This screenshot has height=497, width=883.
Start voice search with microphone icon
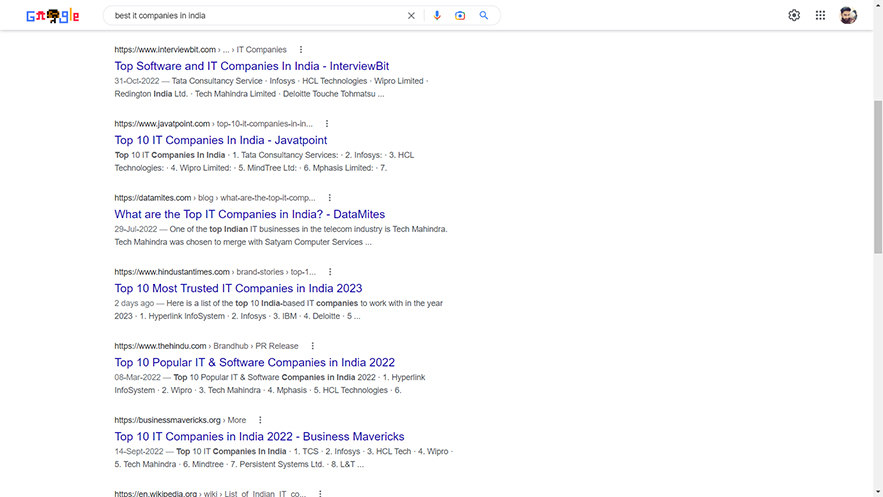[x=437, y=16]
